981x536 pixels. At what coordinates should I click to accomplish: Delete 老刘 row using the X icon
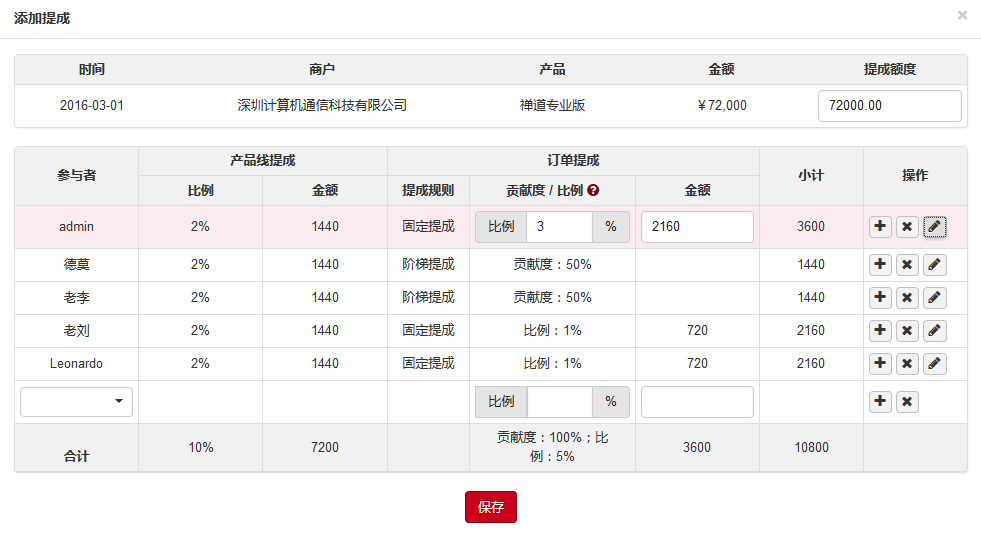907,331
